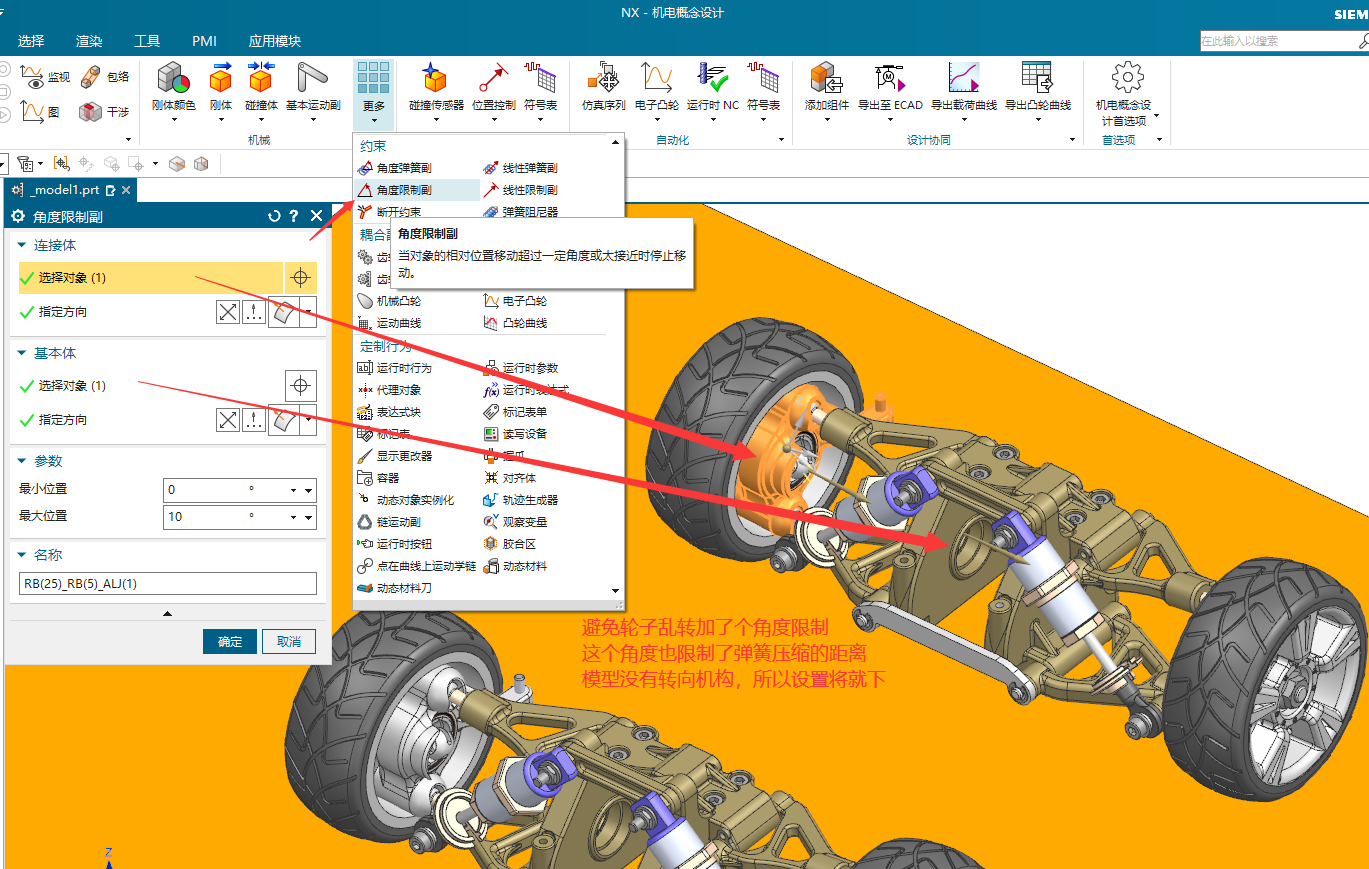Click the 导出载荷曲线 export load curve icon

click(x=963, y=78)
